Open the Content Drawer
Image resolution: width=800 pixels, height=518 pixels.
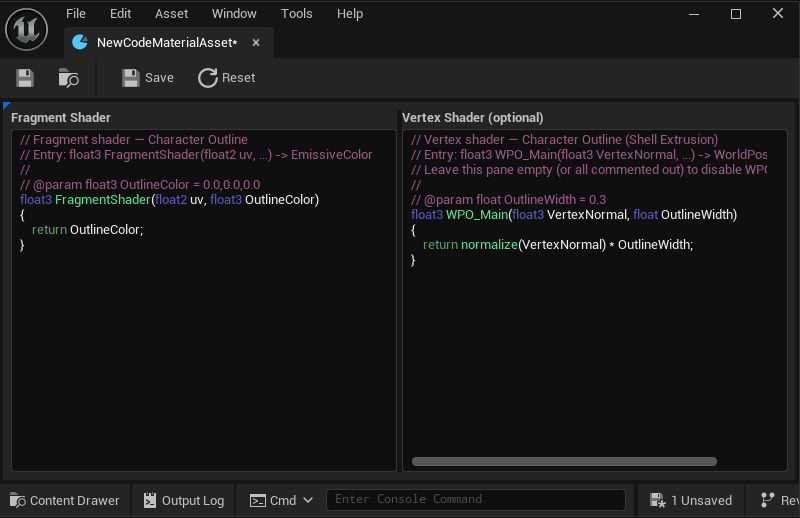(x=65, y=500)
